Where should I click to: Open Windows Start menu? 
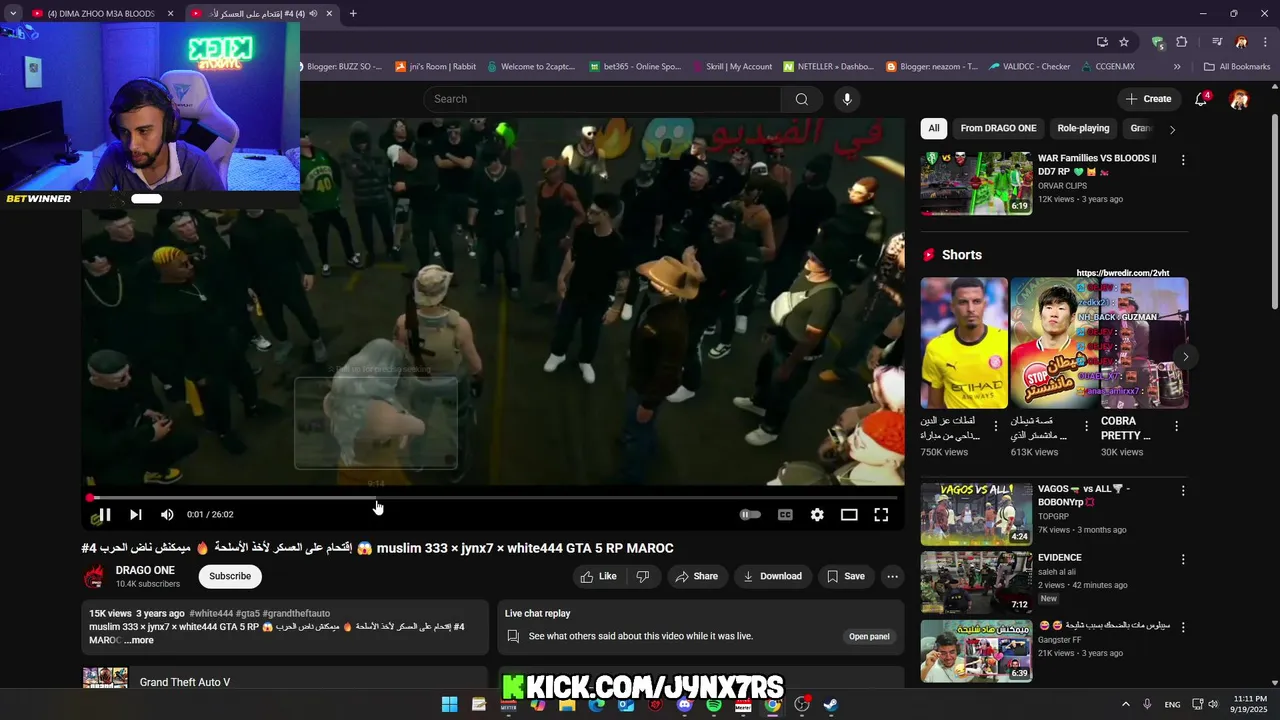click(x=449, y=704)
